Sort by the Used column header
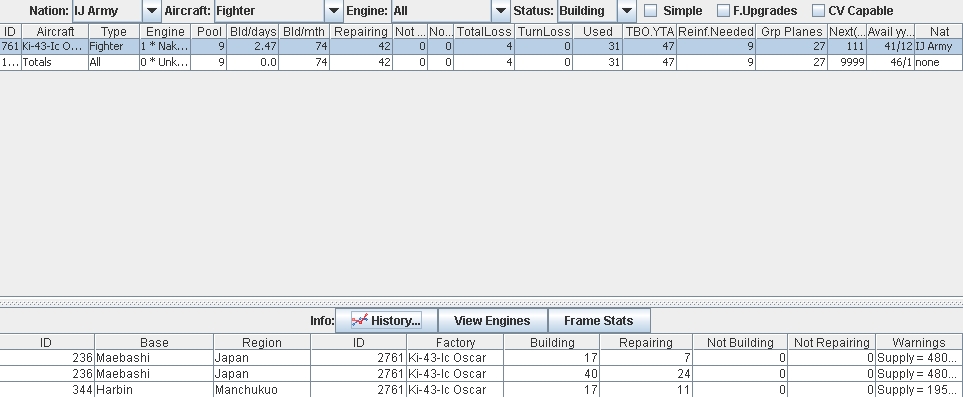963x397 pixels. (x=598, y=31)
